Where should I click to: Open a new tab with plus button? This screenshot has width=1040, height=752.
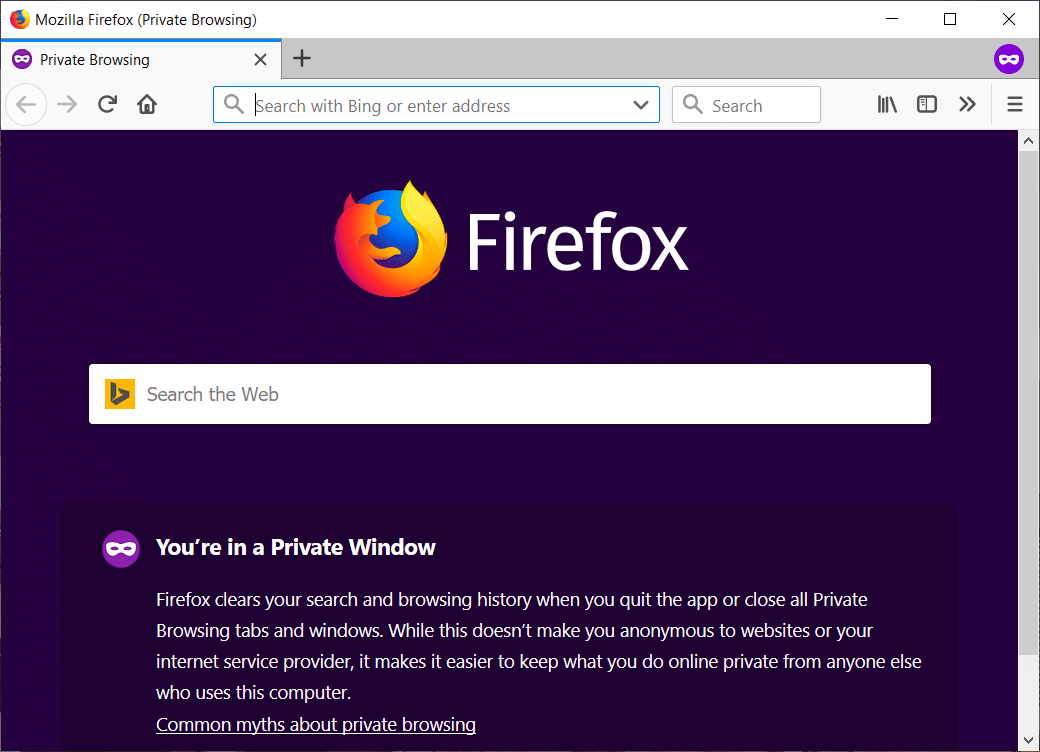click(302, 59)
